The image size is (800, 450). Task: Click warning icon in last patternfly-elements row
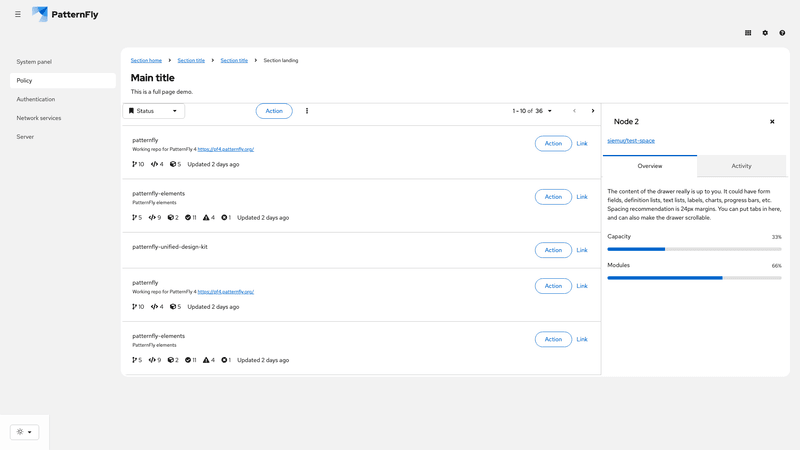tap(206, 360)
